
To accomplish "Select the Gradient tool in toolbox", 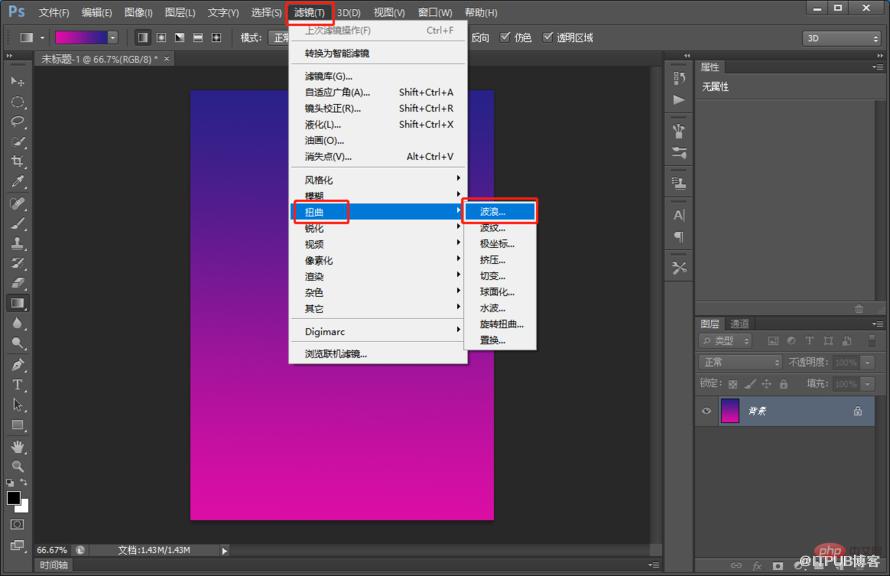I will (x=18, y=303).
